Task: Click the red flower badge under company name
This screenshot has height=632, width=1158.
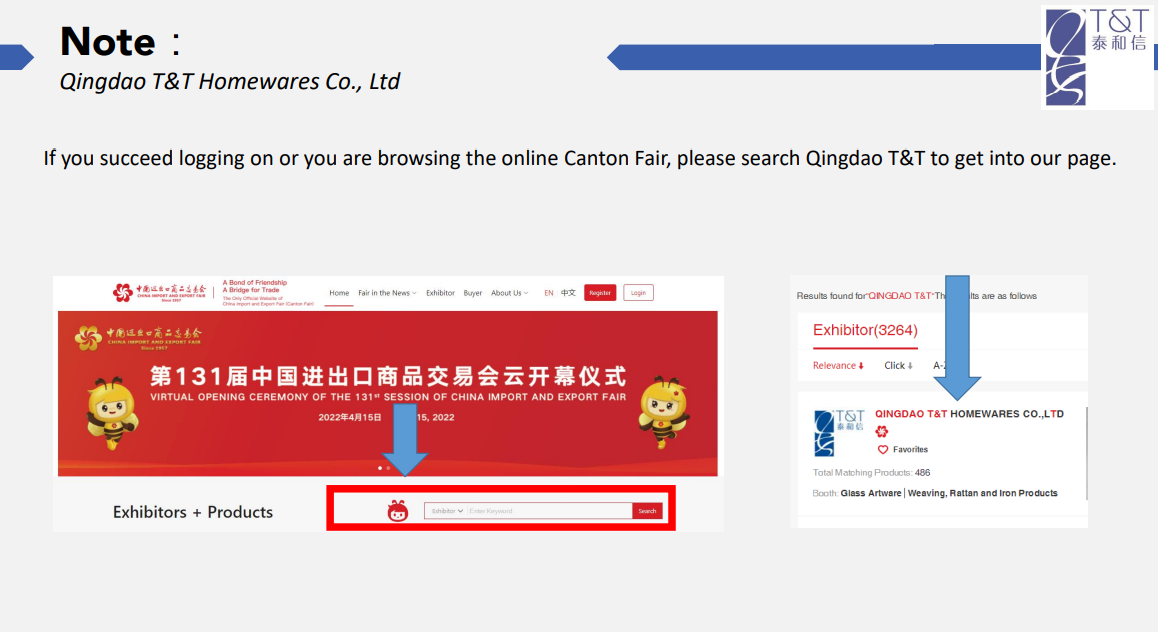Action: 882,432
